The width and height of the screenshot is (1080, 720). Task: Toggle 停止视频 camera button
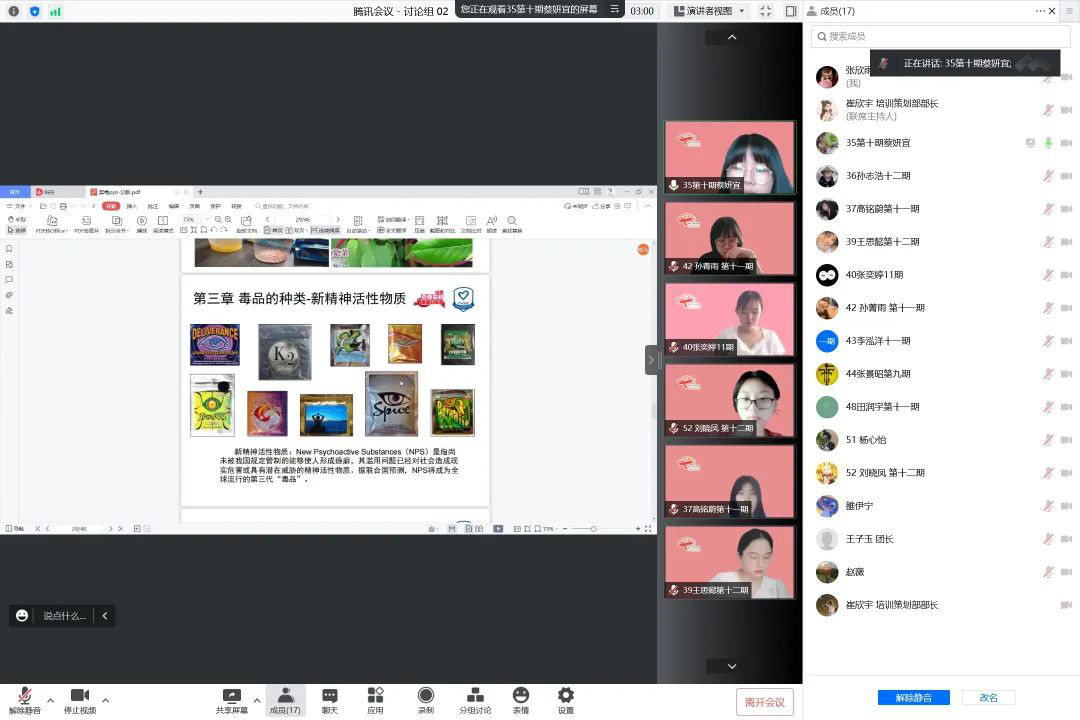79,696
